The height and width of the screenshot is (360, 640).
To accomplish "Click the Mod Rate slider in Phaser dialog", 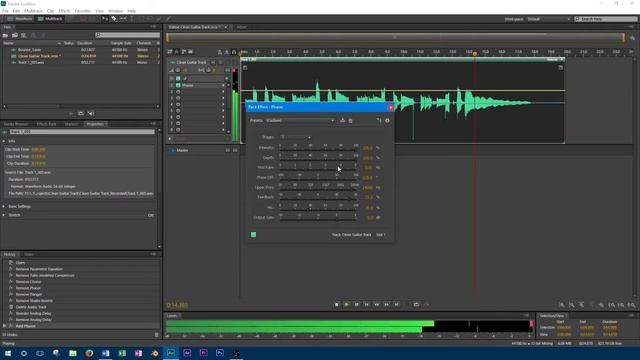I will [x=318, y=169].
